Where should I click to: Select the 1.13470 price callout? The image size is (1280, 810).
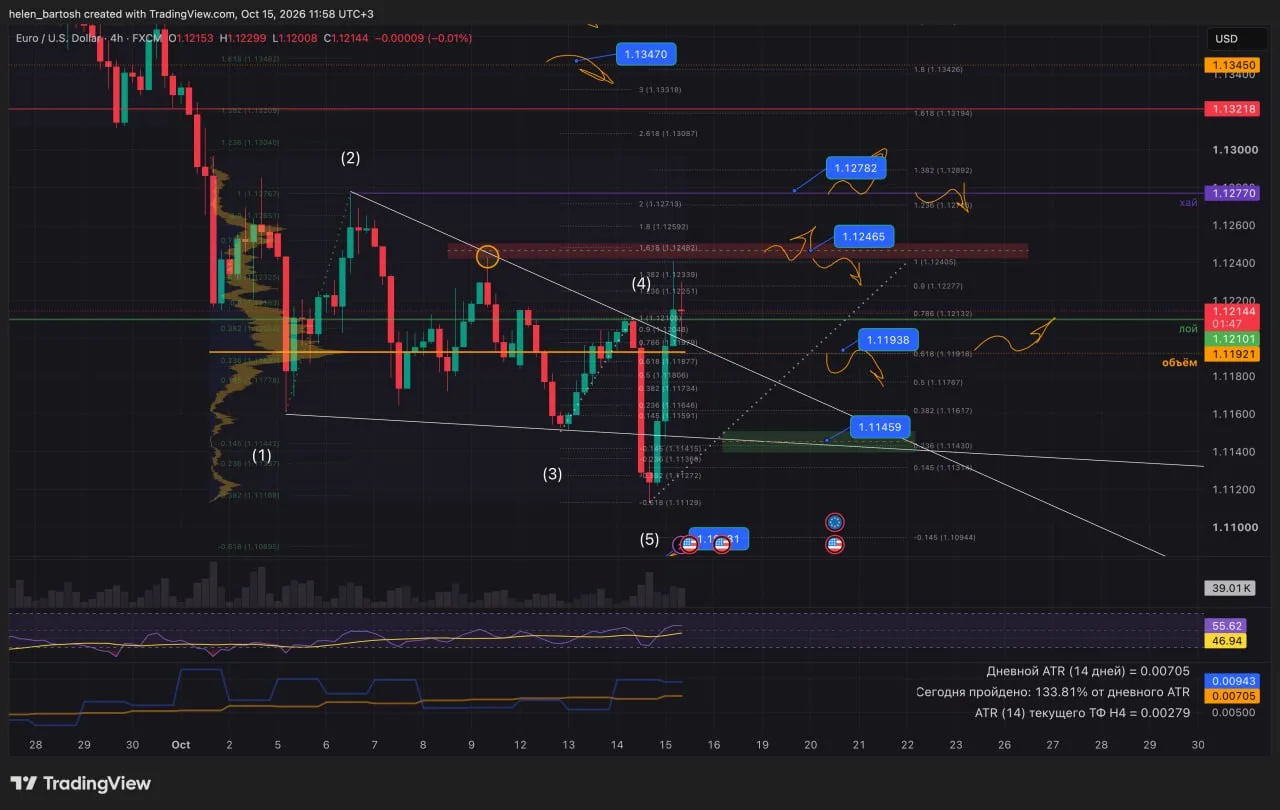tap(647, 54)
